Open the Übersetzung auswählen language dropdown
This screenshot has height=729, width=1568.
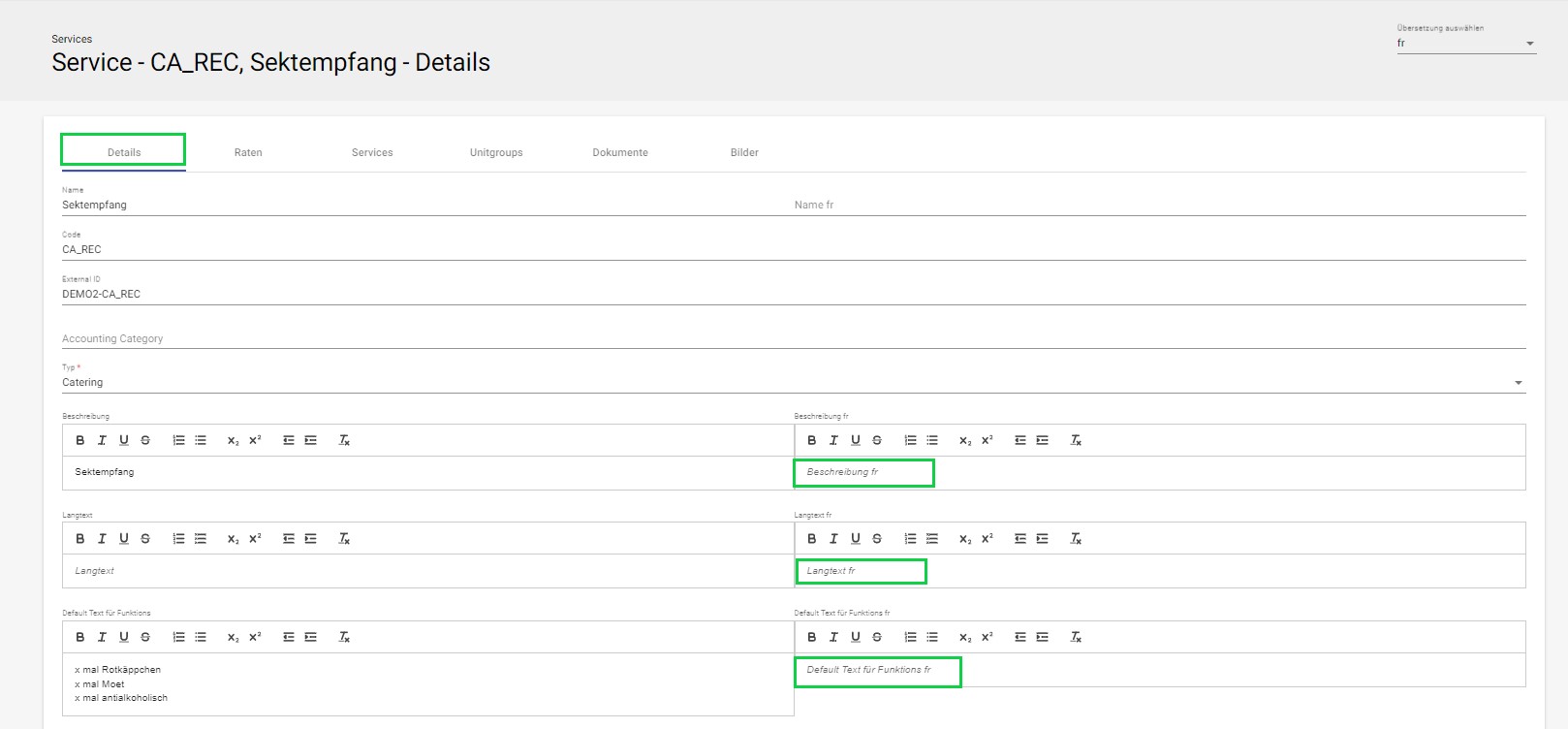point(1466,44)
